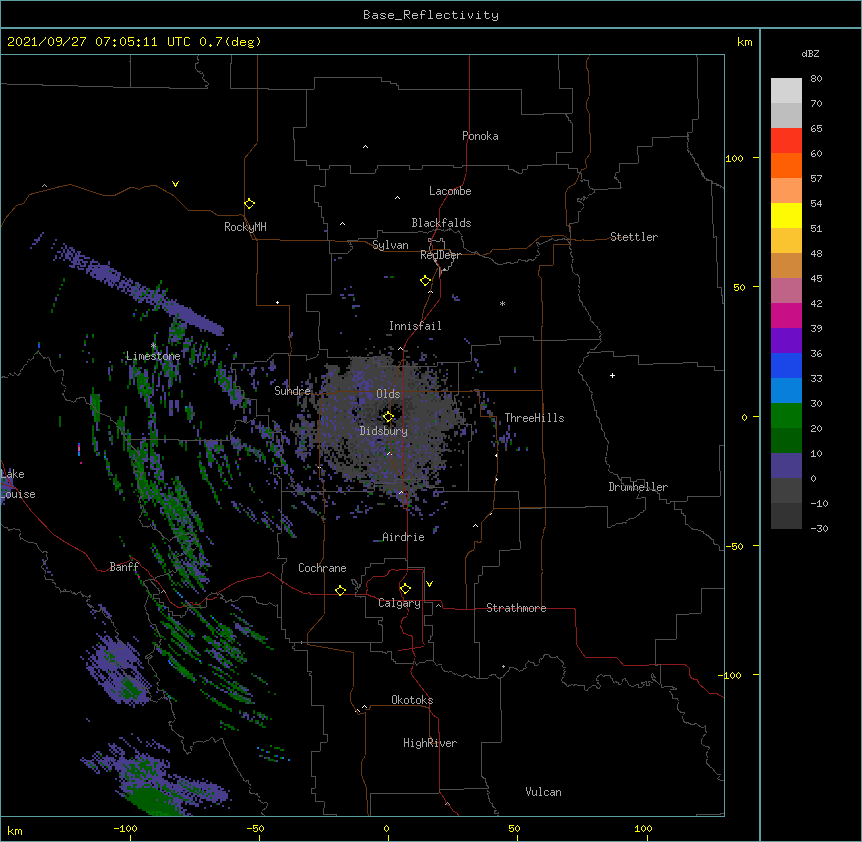The width and height of the screenshot is (862, 842).
Task: Click the HighRiver label
Action: [430, 743]
